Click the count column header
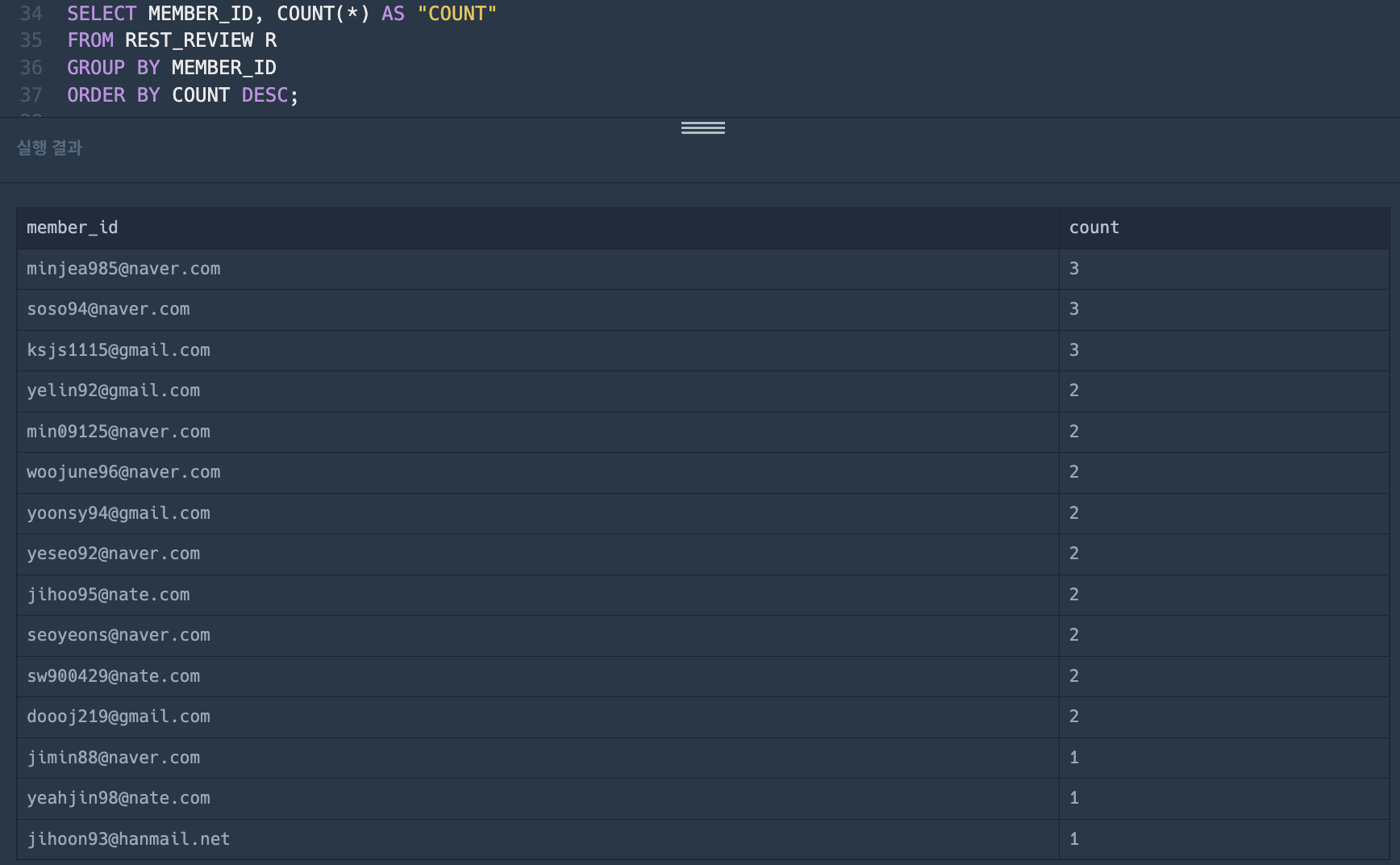 point(1094,228)
